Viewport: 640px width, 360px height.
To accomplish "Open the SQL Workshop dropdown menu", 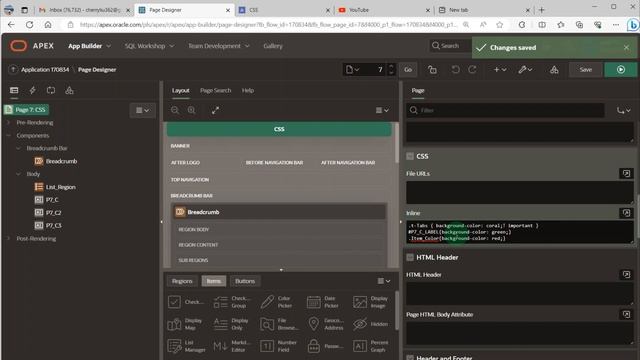I will (149, 46).
